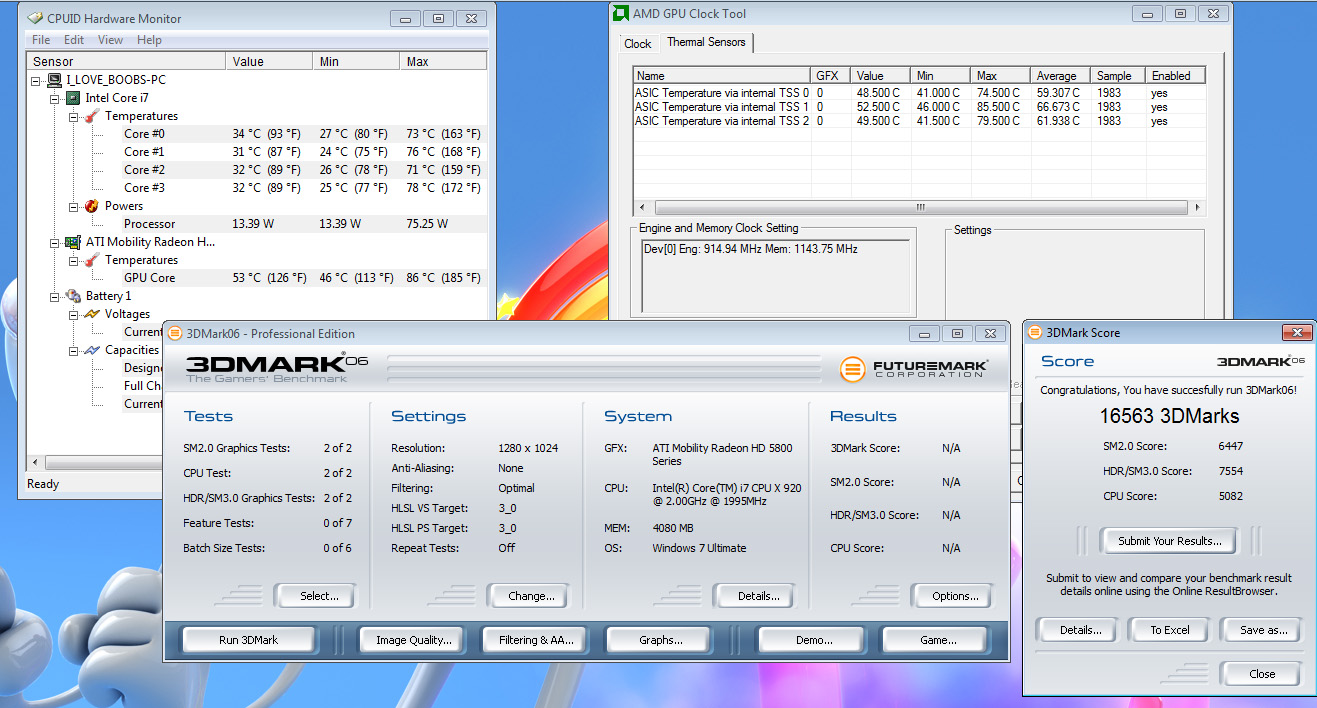Select the Thermal Sensors tab
The image size is (1317, 708).
click(x=706, y=42)
